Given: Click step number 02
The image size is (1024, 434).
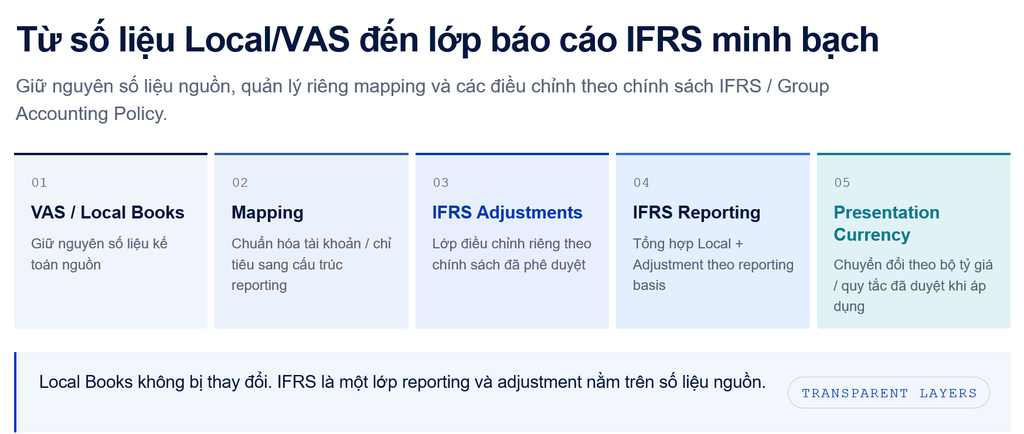Looking at the screenshot, I should click(x=240, y=183).
